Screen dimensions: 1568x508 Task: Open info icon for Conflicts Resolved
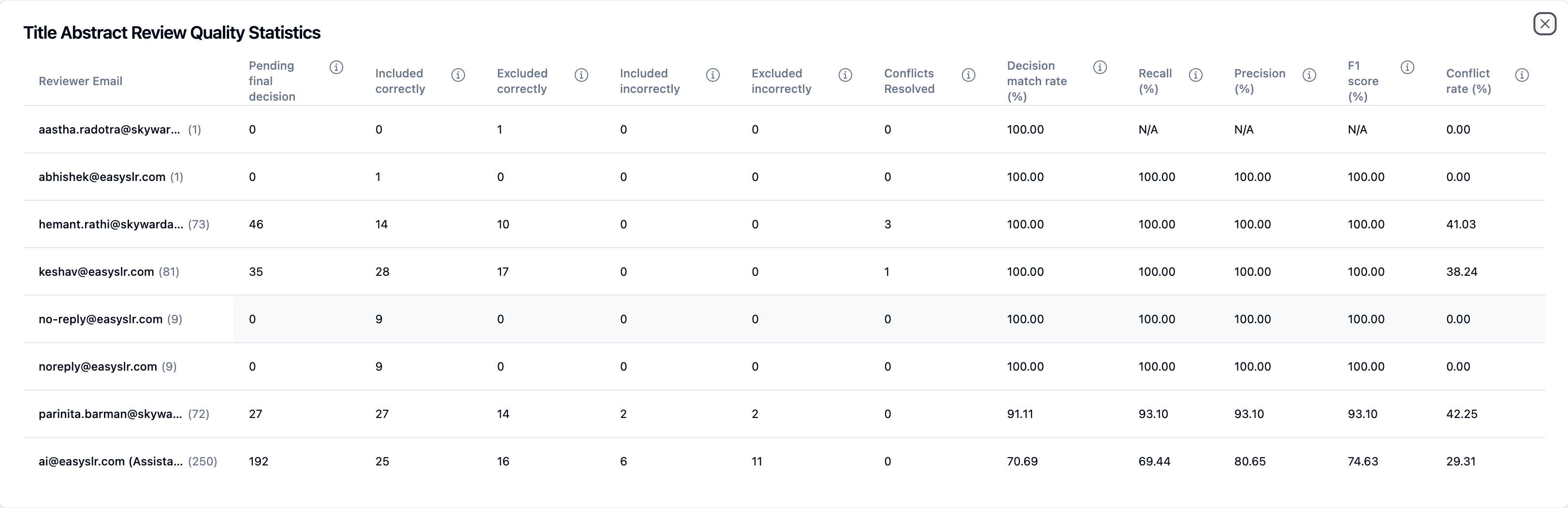[969, 75]
